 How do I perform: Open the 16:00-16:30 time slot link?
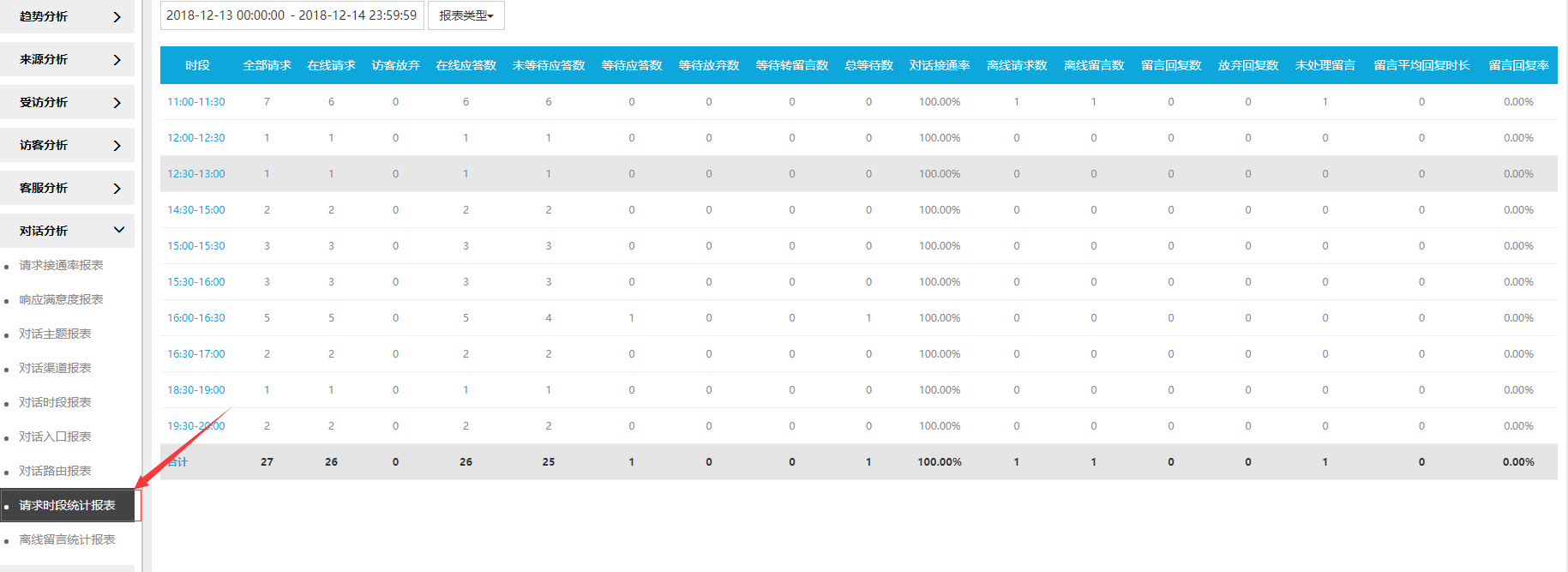pyautogui.click(x=195, y=318)
